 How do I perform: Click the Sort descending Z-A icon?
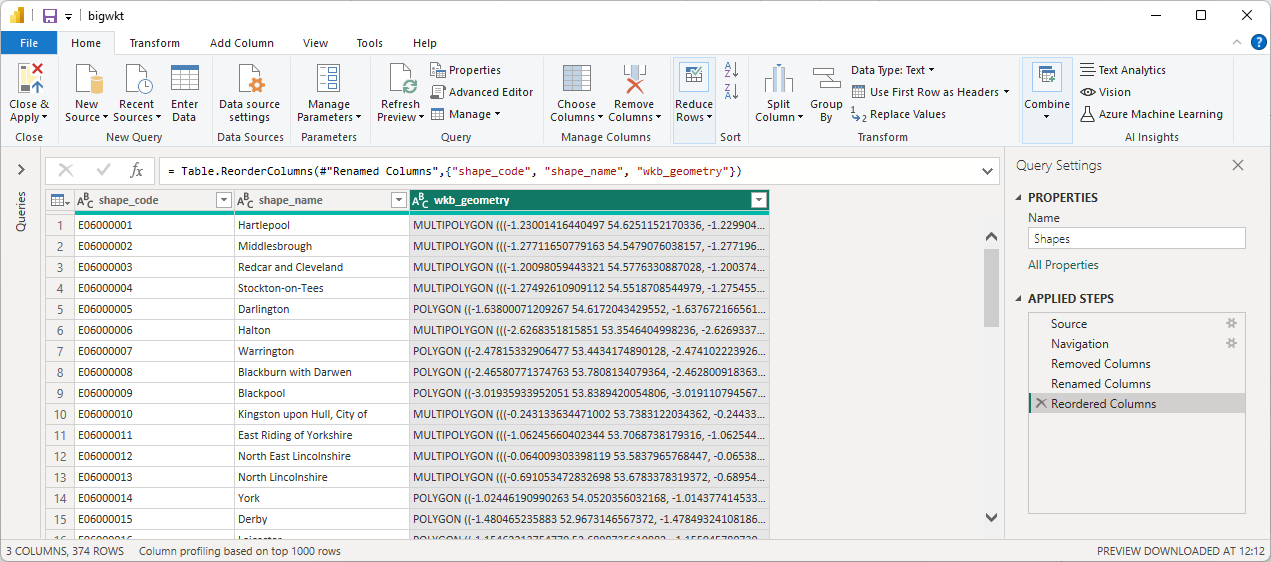tap(731, 92)
